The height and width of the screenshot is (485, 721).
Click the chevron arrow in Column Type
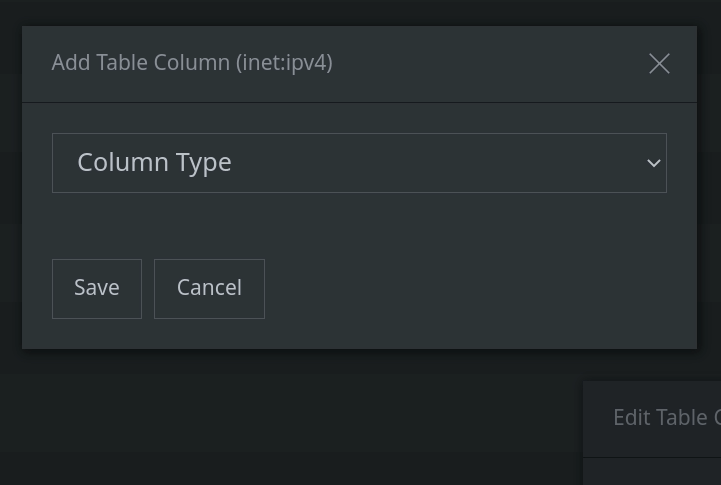653,163
